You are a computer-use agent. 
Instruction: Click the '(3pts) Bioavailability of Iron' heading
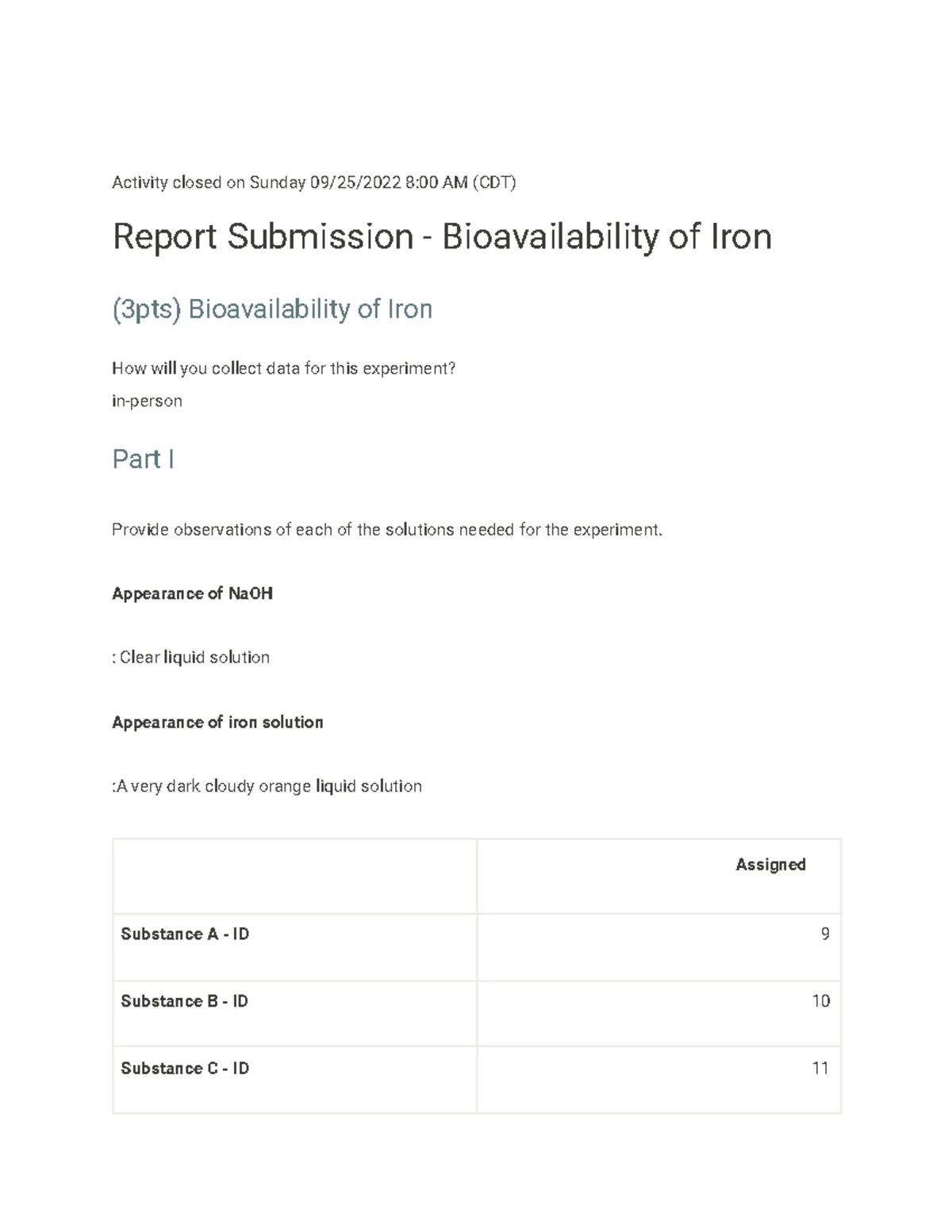272,309
